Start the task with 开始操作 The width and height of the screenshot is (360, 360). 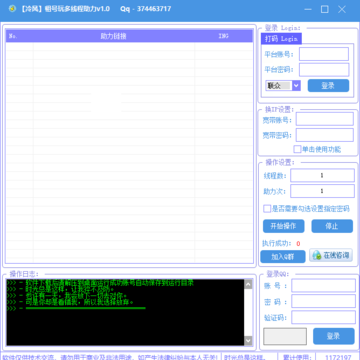click(x=283, y=226)
